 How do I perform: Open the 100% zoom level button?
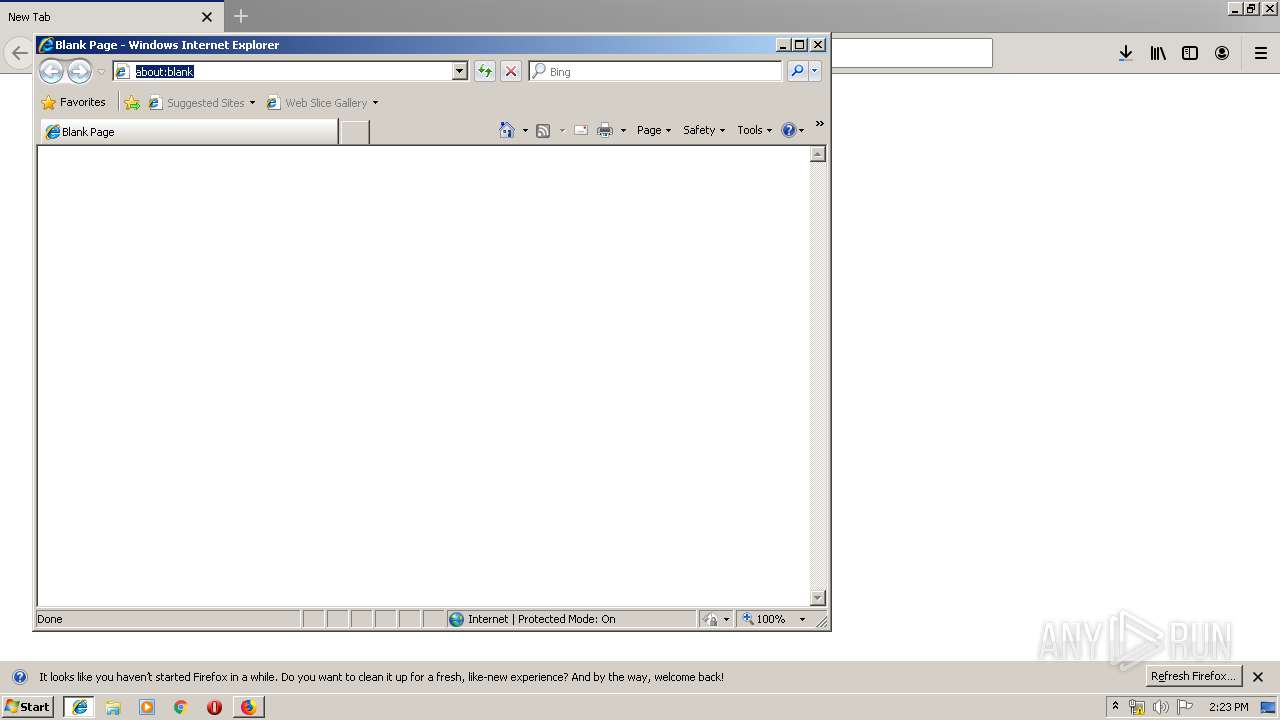click(x=765, y=619)
